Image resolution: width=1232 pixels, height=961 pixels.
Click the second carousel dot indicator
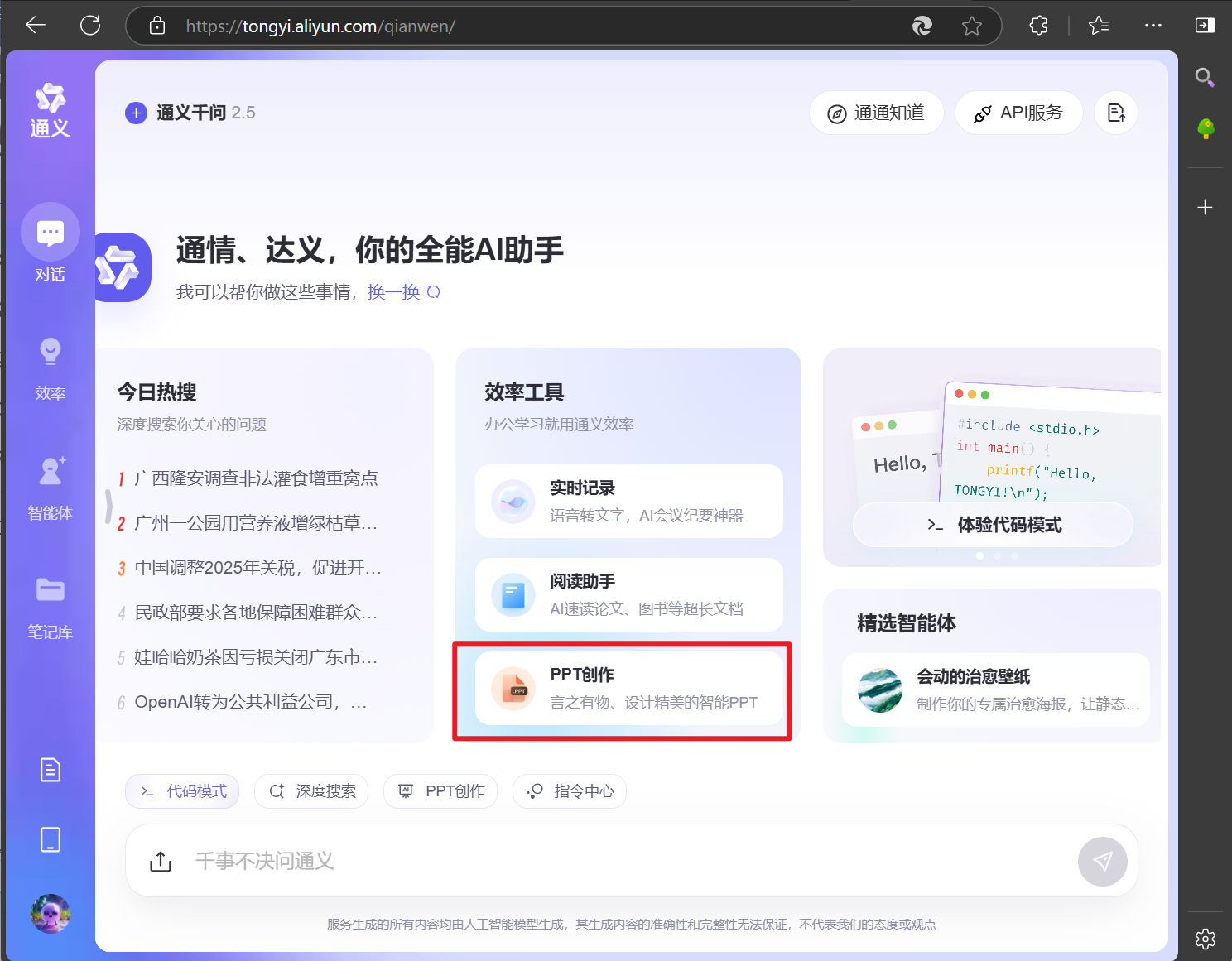[997, 555]
